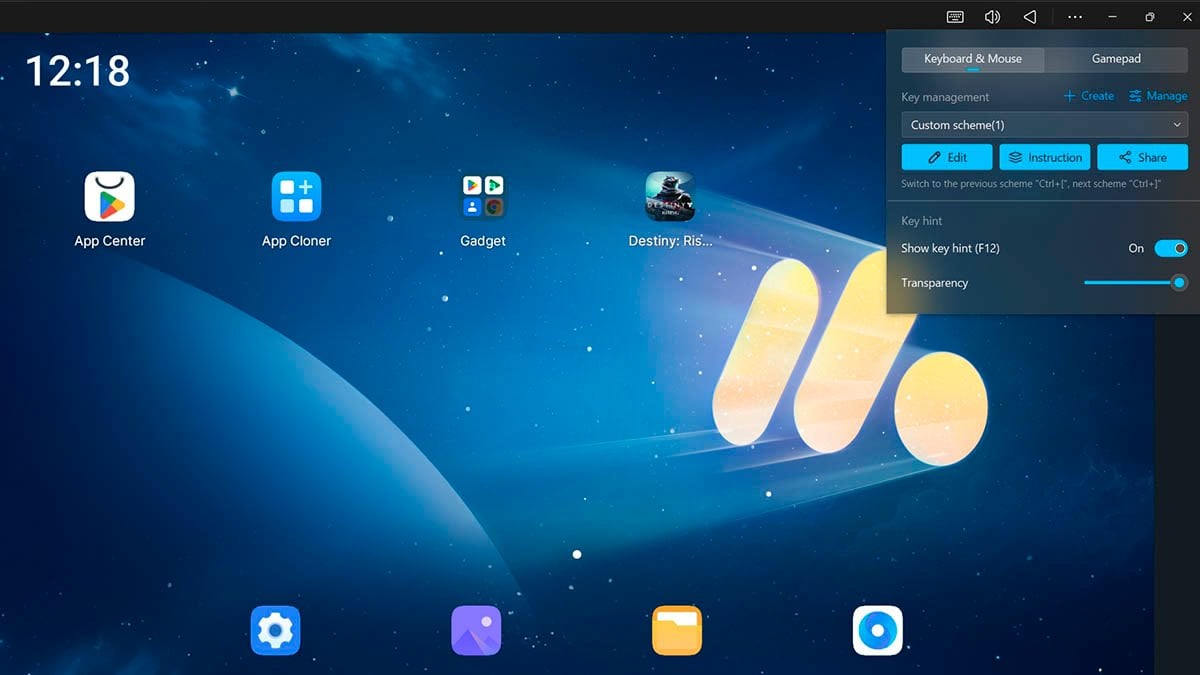Click the Key management label
This screenshot has height=675, width=1200.
(x=945, y=97)
